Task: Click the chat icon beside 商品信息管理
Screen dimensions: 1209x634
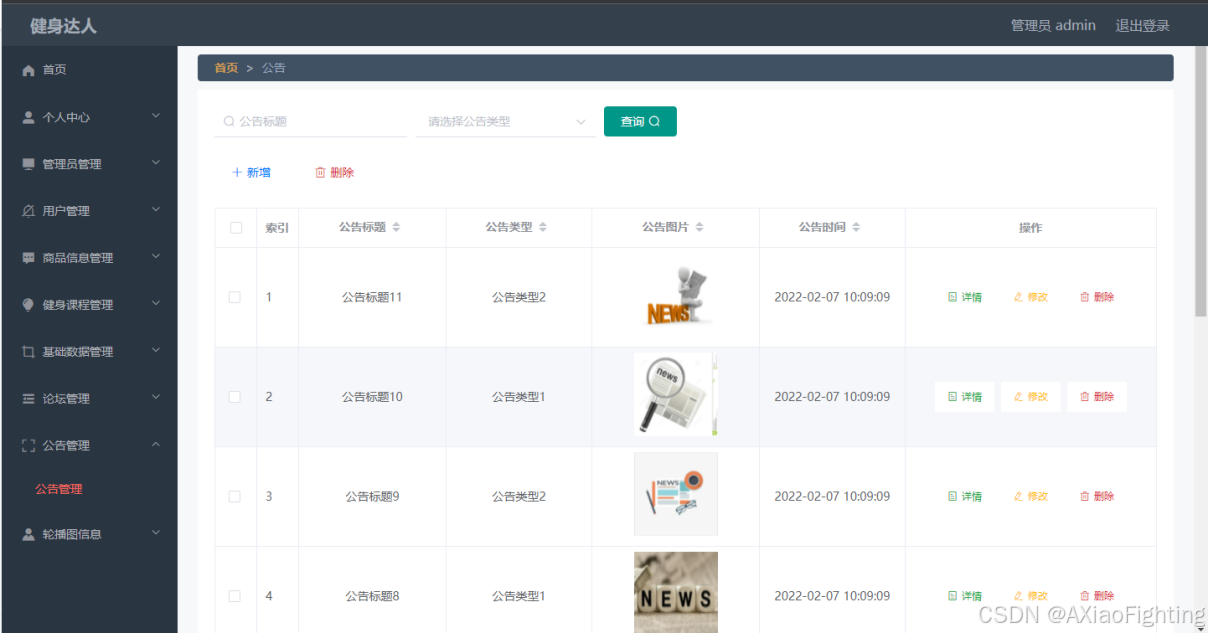Action: pos(28,258)
